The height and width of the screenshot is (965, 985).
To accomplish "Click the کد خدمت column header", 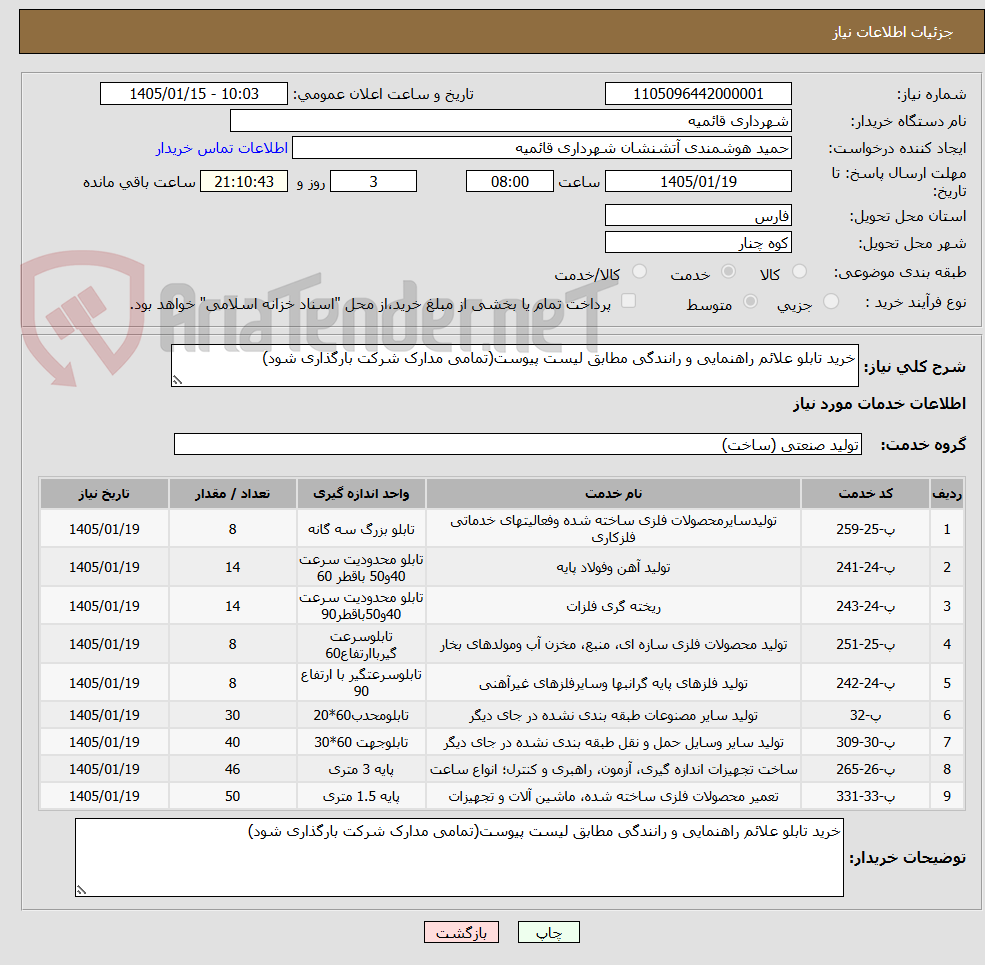I will (x=865, y=494).
